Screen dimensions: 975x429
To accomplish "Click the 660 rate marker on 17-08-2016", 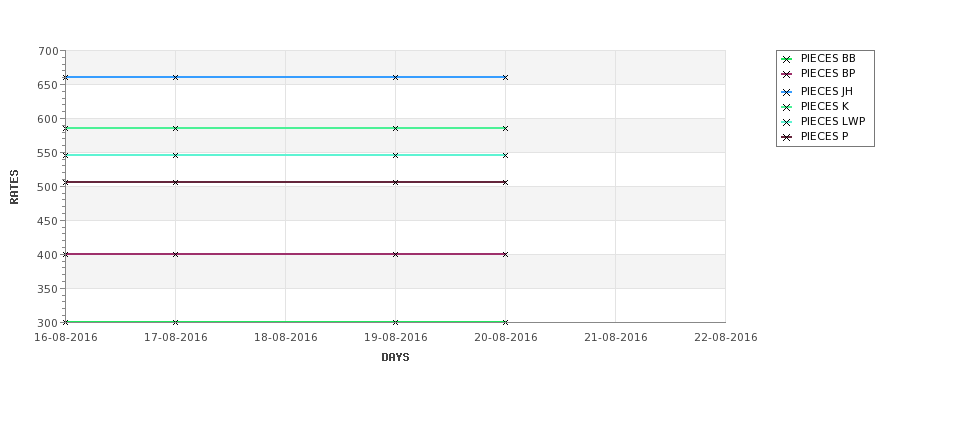I will click(175, 77).
